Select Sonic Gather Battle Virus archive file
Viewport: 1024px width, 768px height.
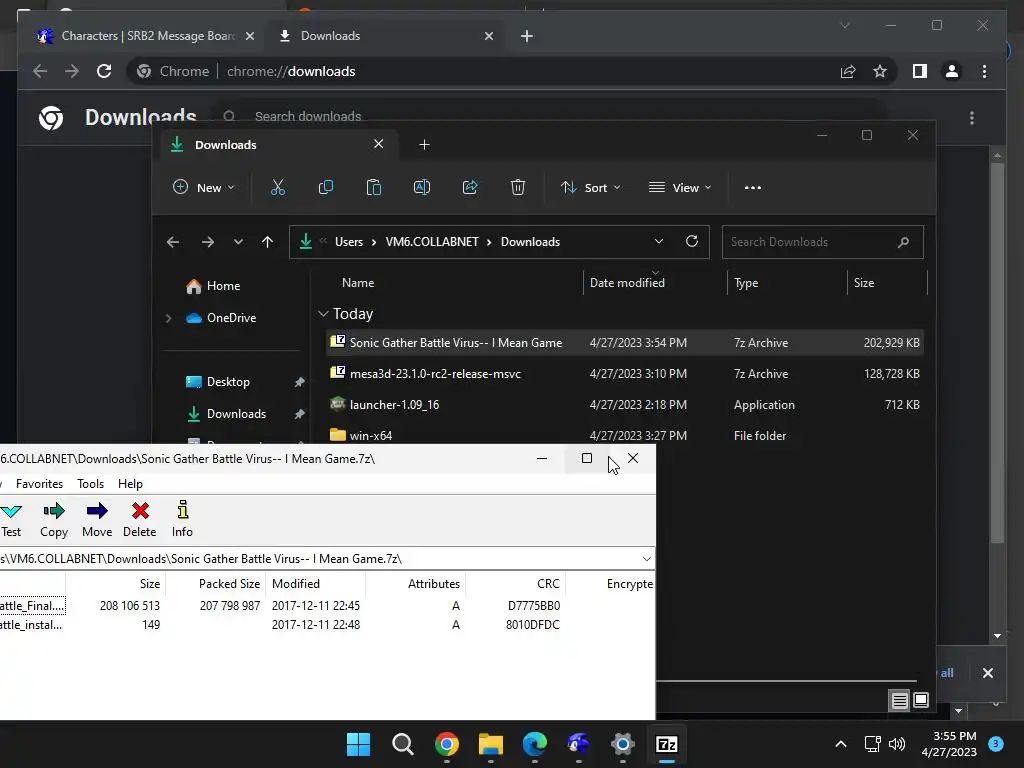coord(624,343)
